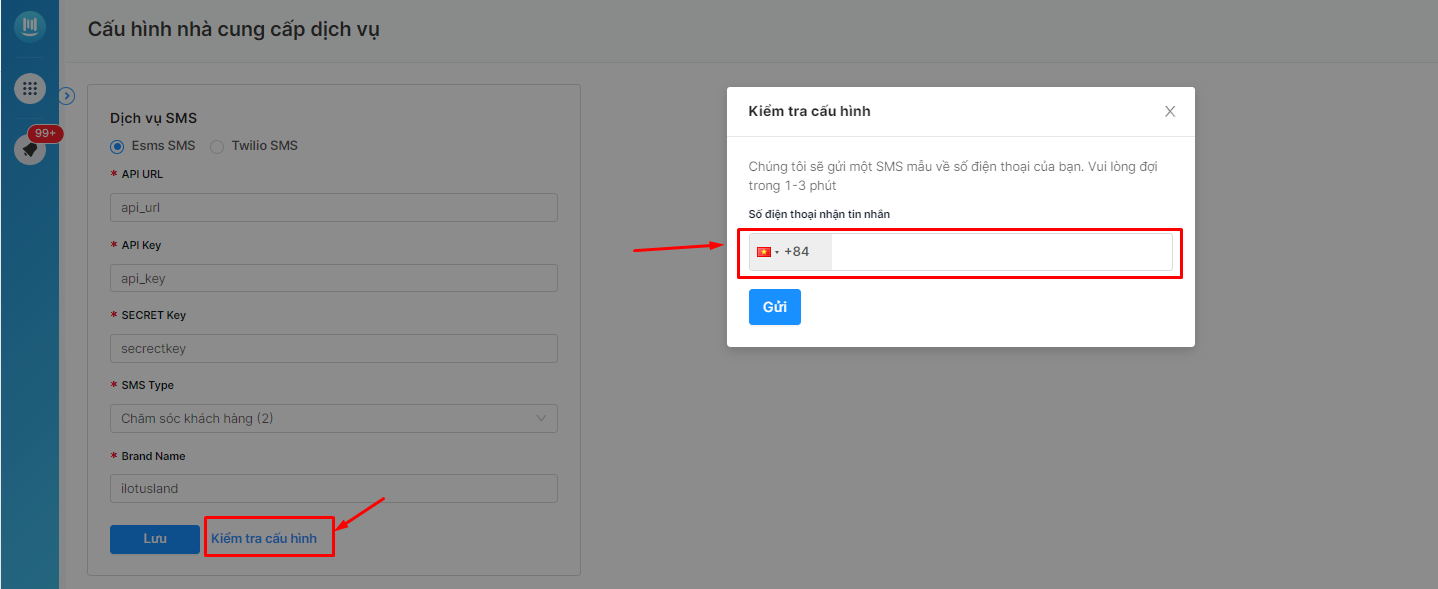Click the Gửi send button

[775, 307]
